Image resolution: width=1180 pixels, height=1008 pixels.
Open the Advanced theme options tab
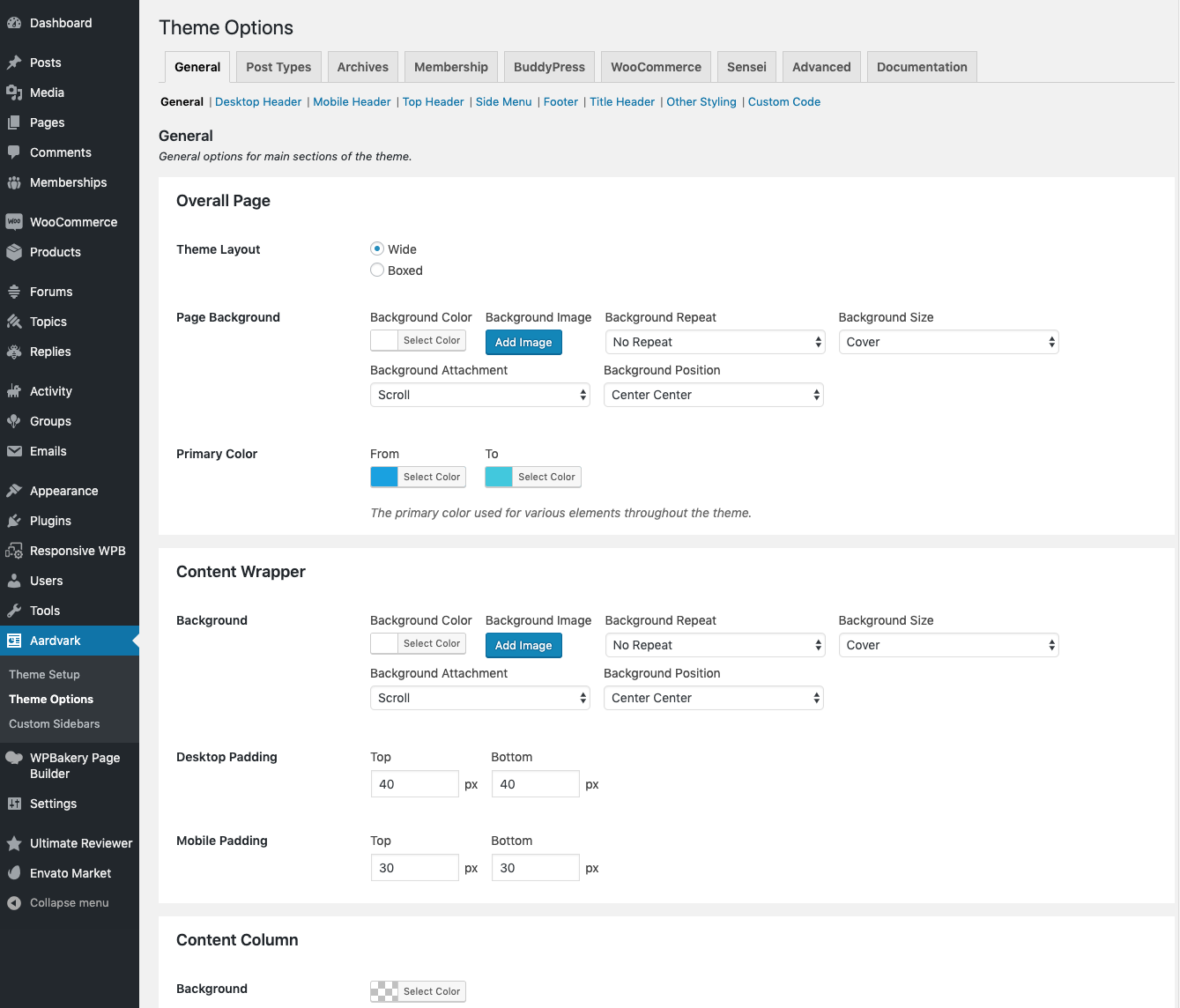820,66
